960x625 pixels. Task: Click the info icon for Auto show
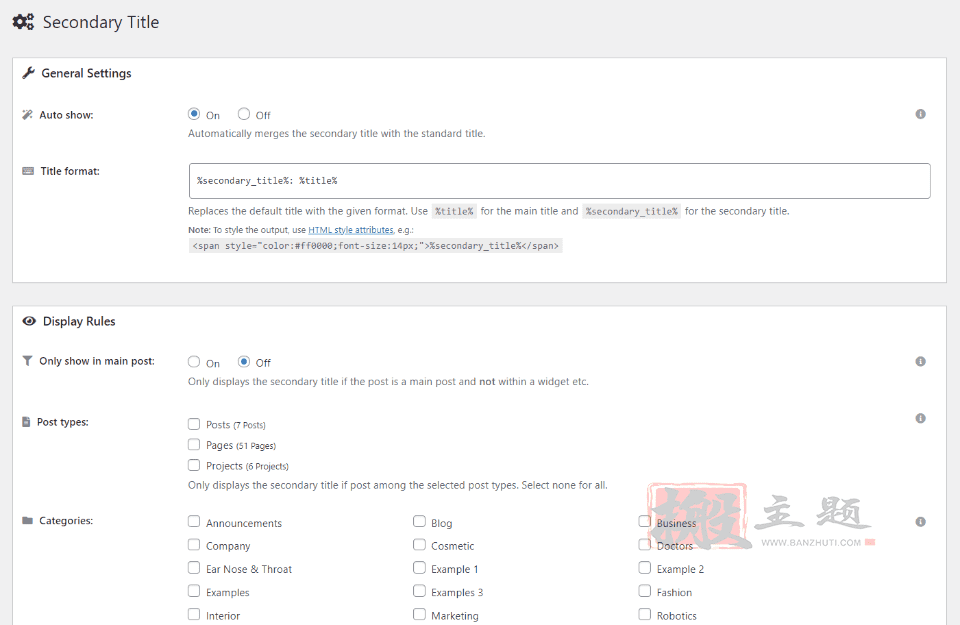point(920,114)
